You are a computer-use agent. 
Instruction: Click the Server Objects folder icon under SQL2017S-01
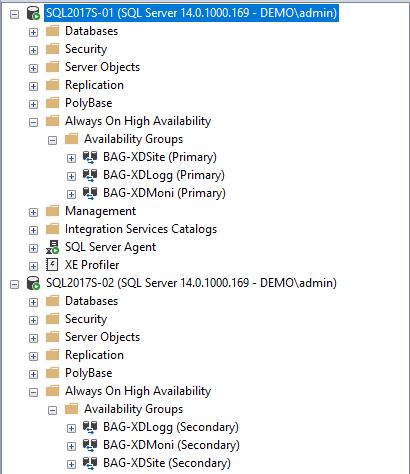[52, 67]
